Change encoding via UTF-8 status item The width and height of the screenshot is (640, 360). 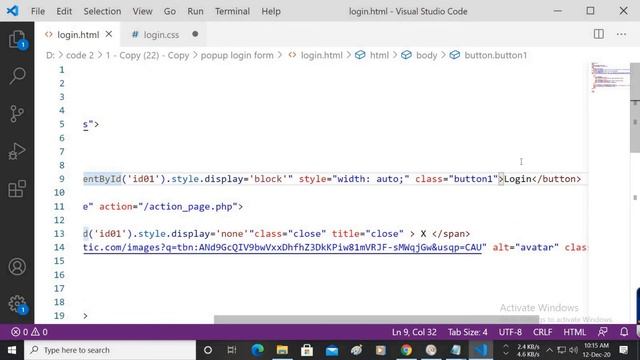tap(510, 332)
